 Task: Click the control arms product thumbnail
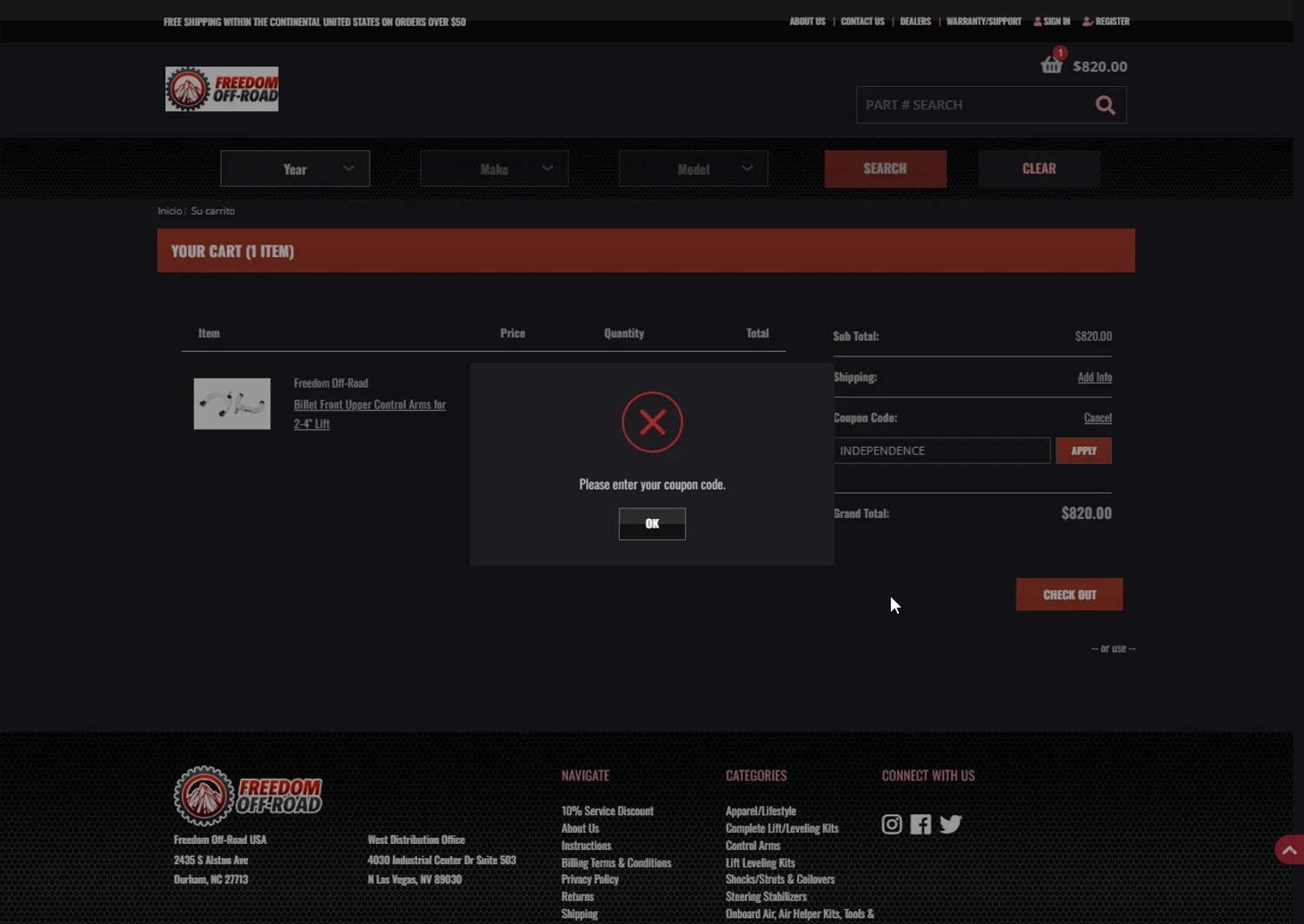pyautogui.click(x=232, y=403)
